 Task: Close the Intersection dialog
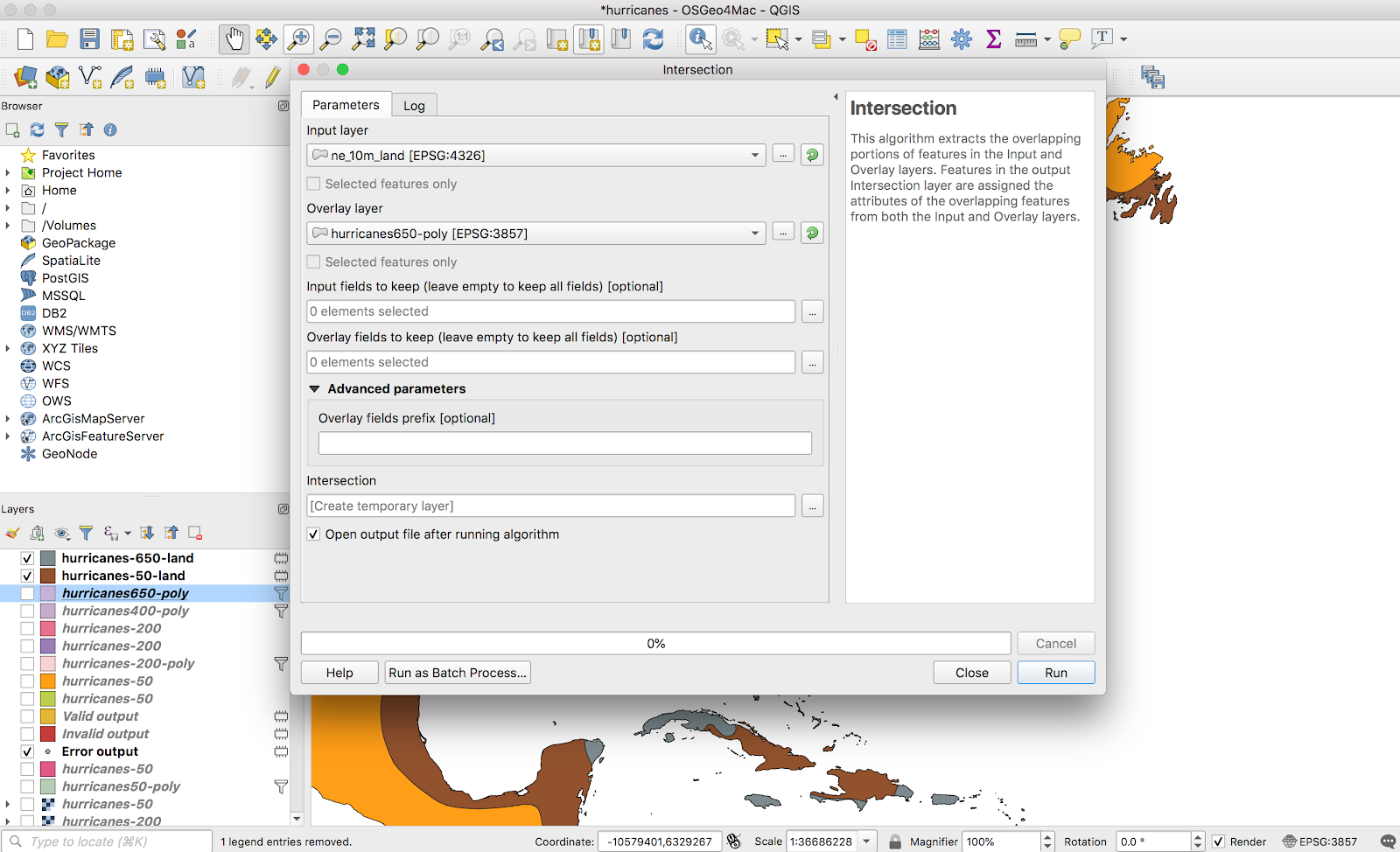[972, 673]
